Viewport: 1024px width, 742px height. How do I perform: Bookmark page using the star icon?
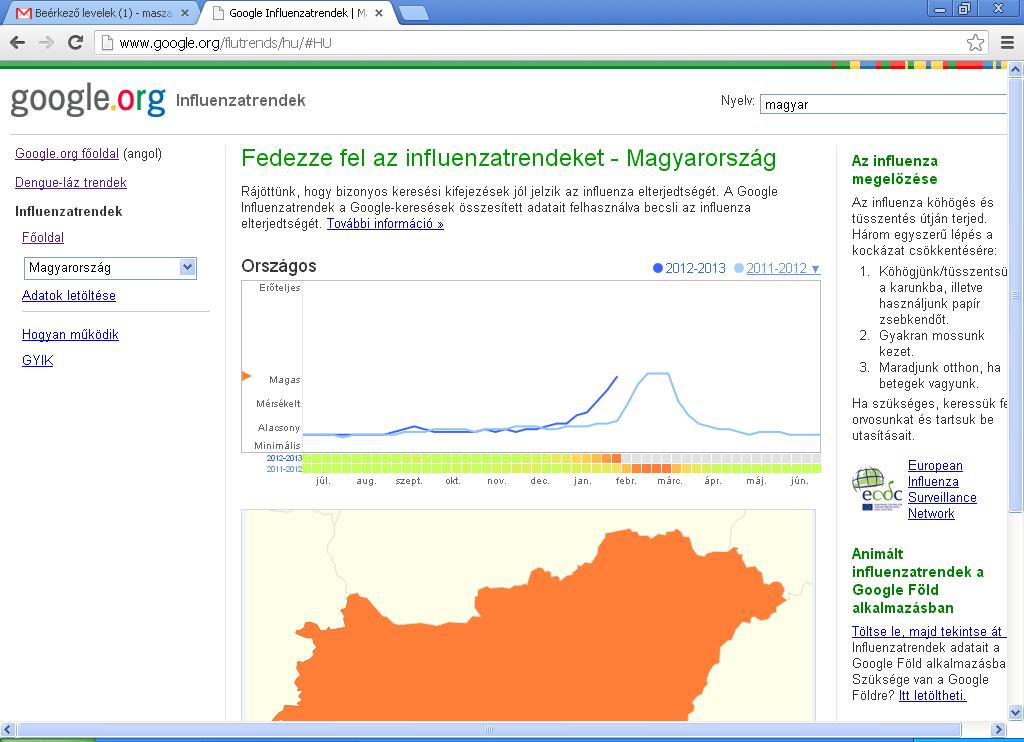coord(975,42)
